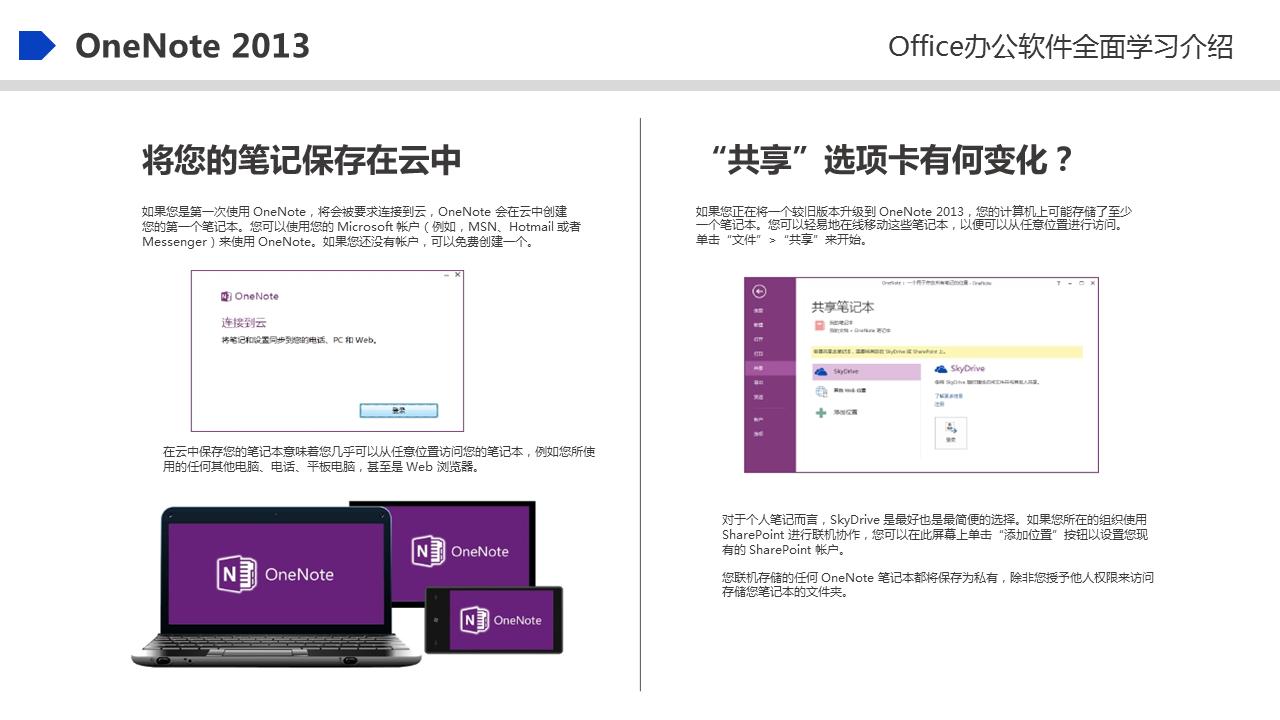
Task: Switch to the 帐户 sidebar item
Action: pos(758,418)
